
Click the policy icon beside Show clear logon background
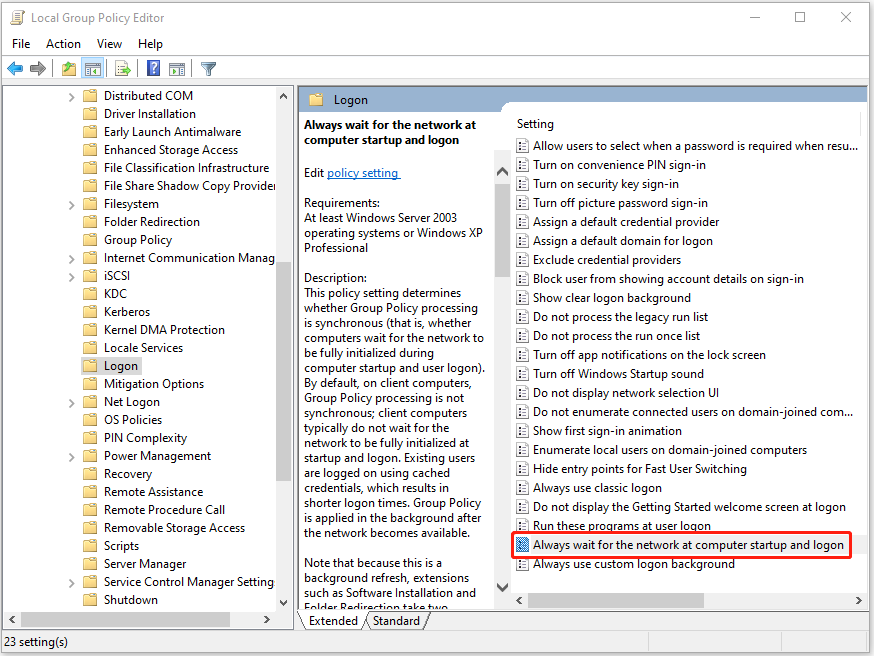coord(522,298)
